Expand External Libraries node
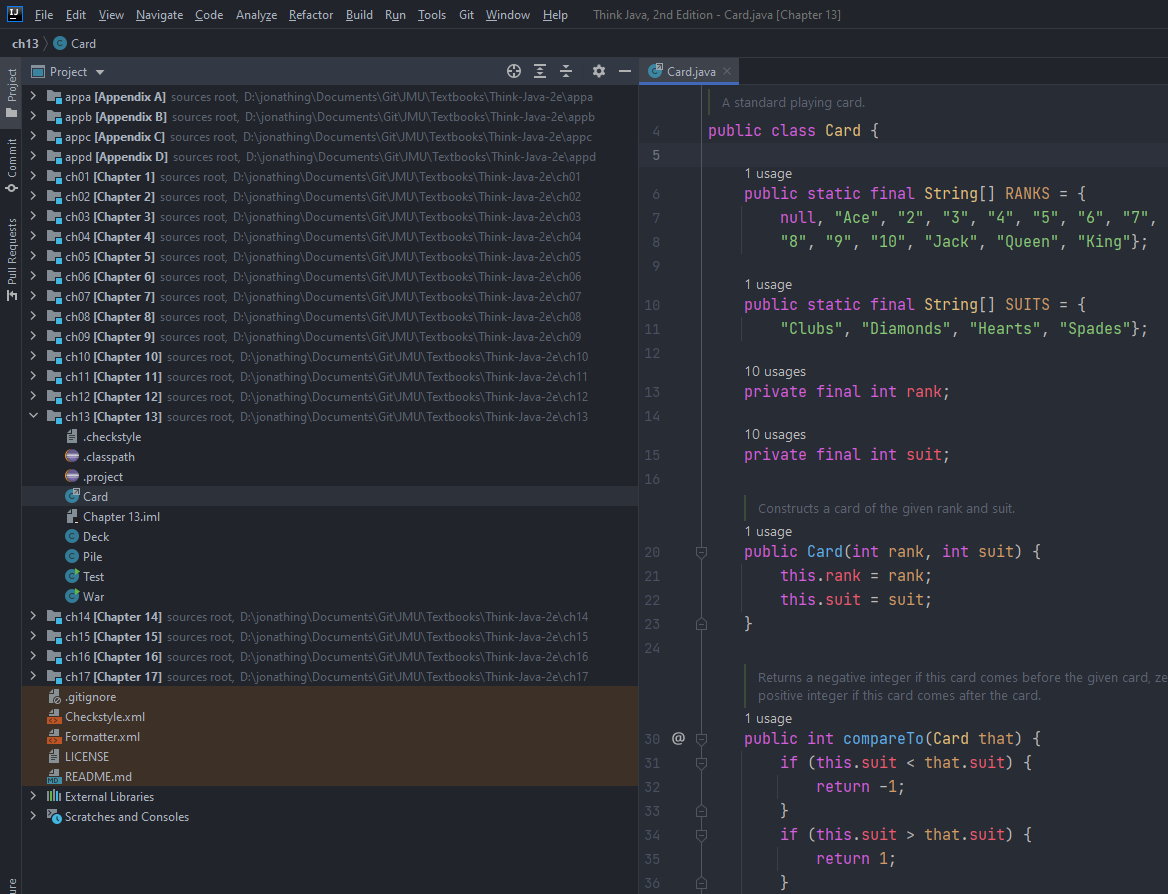This screenshot has width=1168, height=894. [33, 796]
